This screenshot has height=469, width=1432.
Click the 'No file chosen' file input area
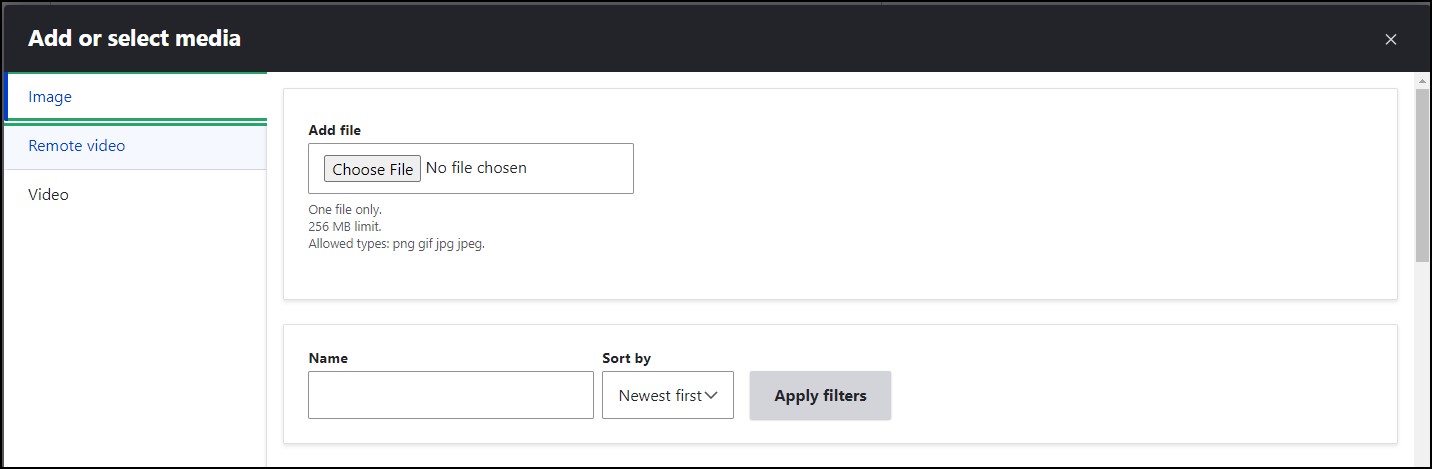click(476, 168)
